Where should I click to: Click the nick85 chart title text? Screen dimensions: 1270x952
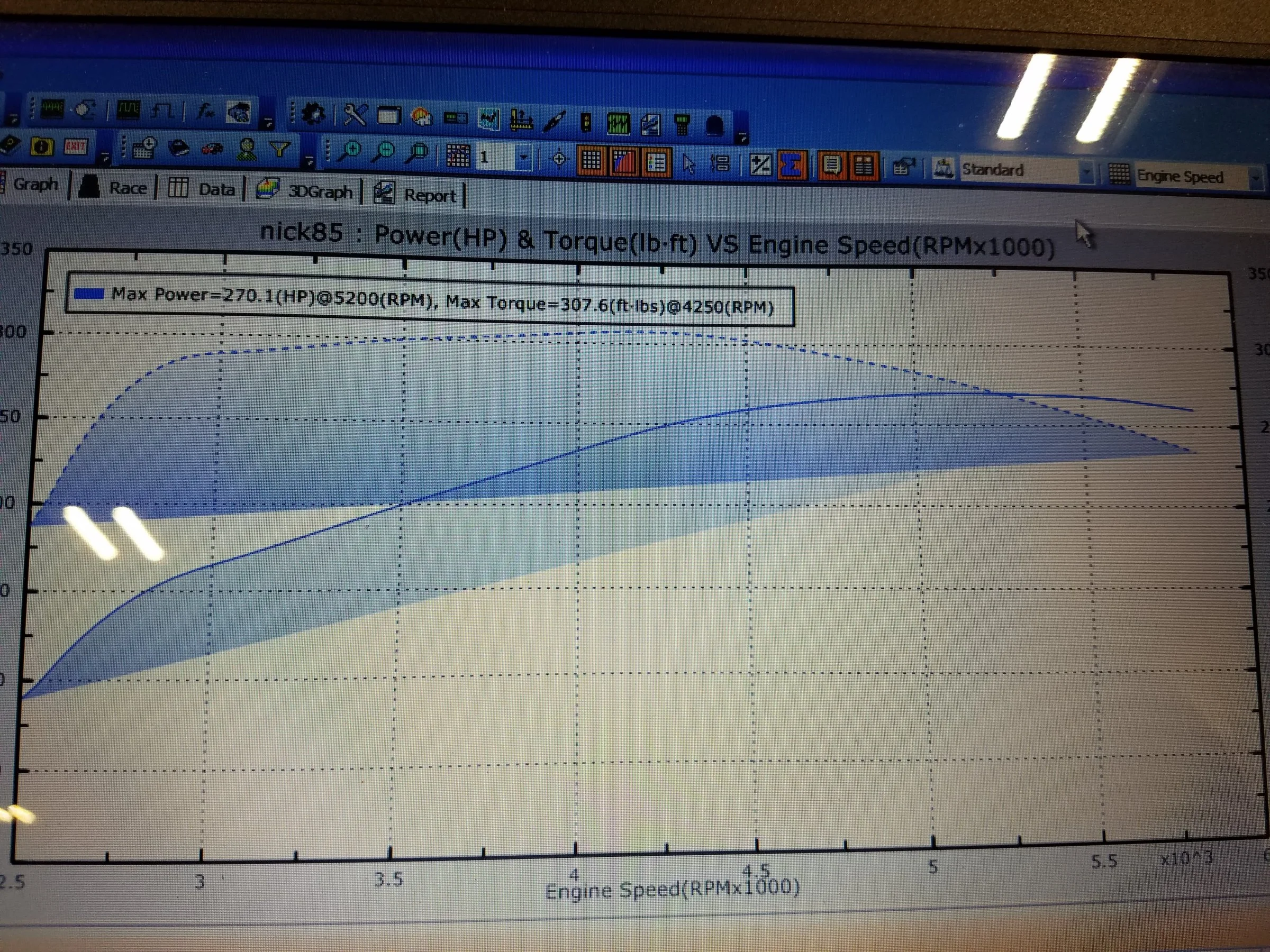pos(657,241)
